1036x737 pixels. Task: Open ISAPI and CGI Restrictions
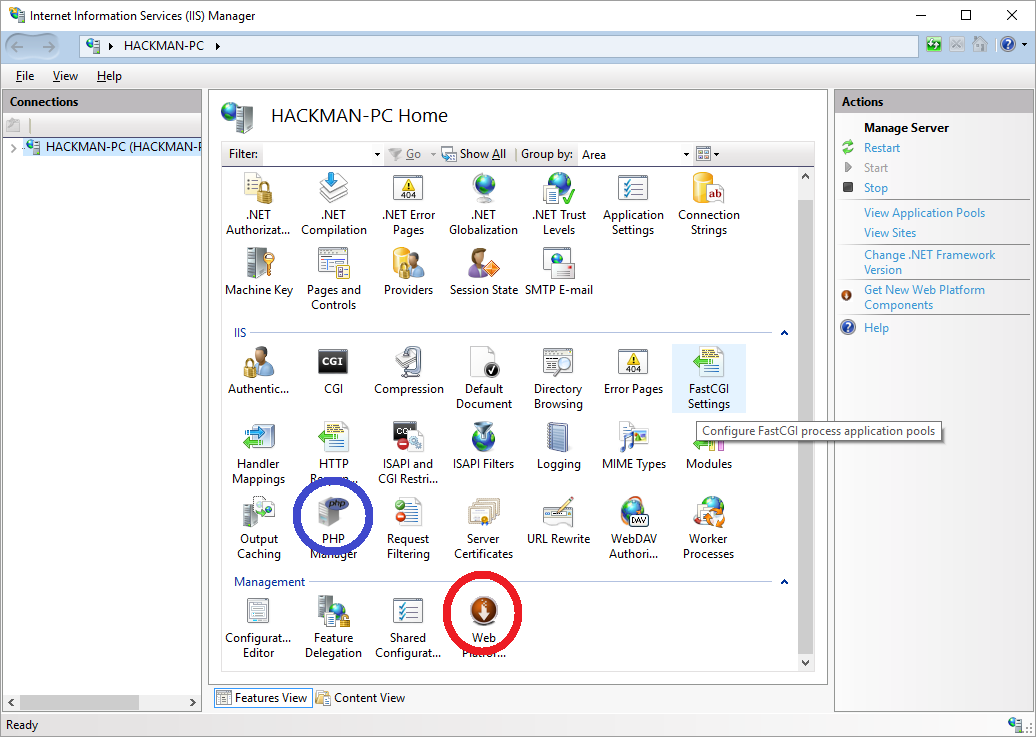click(408, 454)
